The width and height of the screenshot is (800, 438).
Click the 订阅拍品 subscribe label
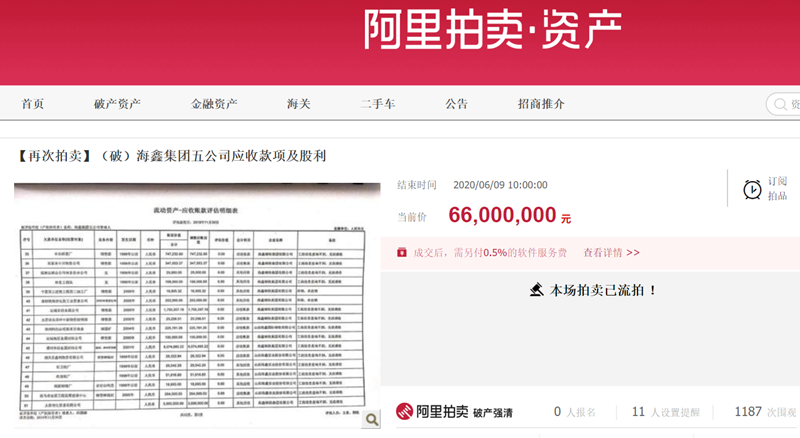778,188
